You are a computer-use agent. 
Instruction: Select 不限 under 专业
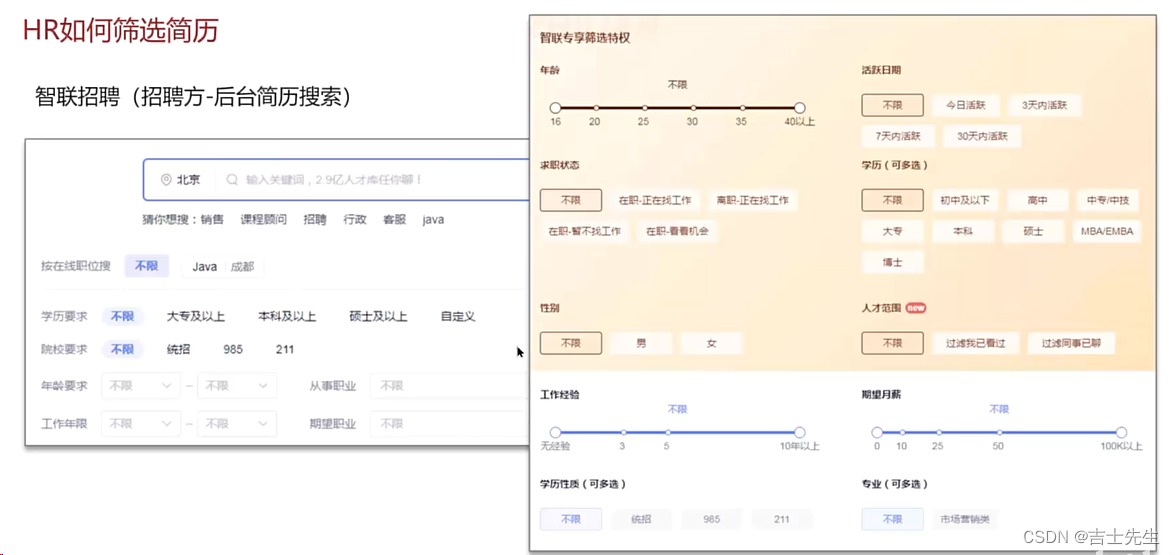892,519
